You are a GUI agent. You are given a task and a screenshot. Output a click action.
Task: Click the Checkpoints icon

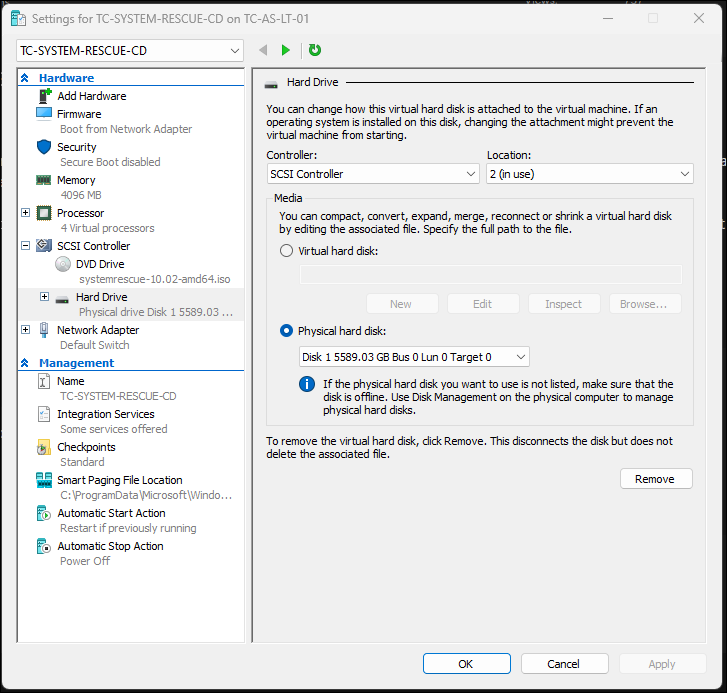(44, 447)
